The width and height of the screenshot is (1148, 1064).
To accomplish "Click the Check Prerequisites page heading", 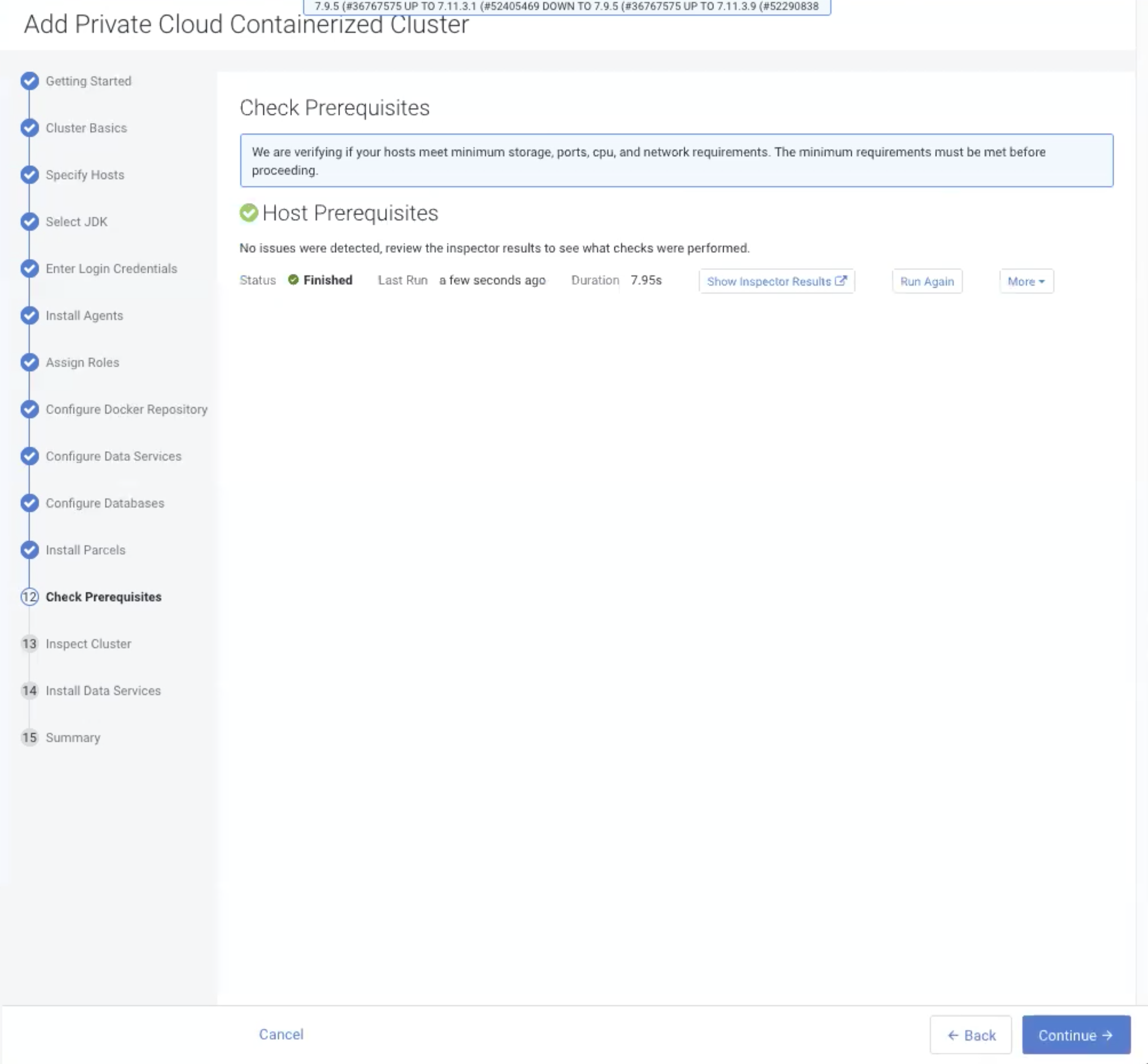I will coord(334,108).
